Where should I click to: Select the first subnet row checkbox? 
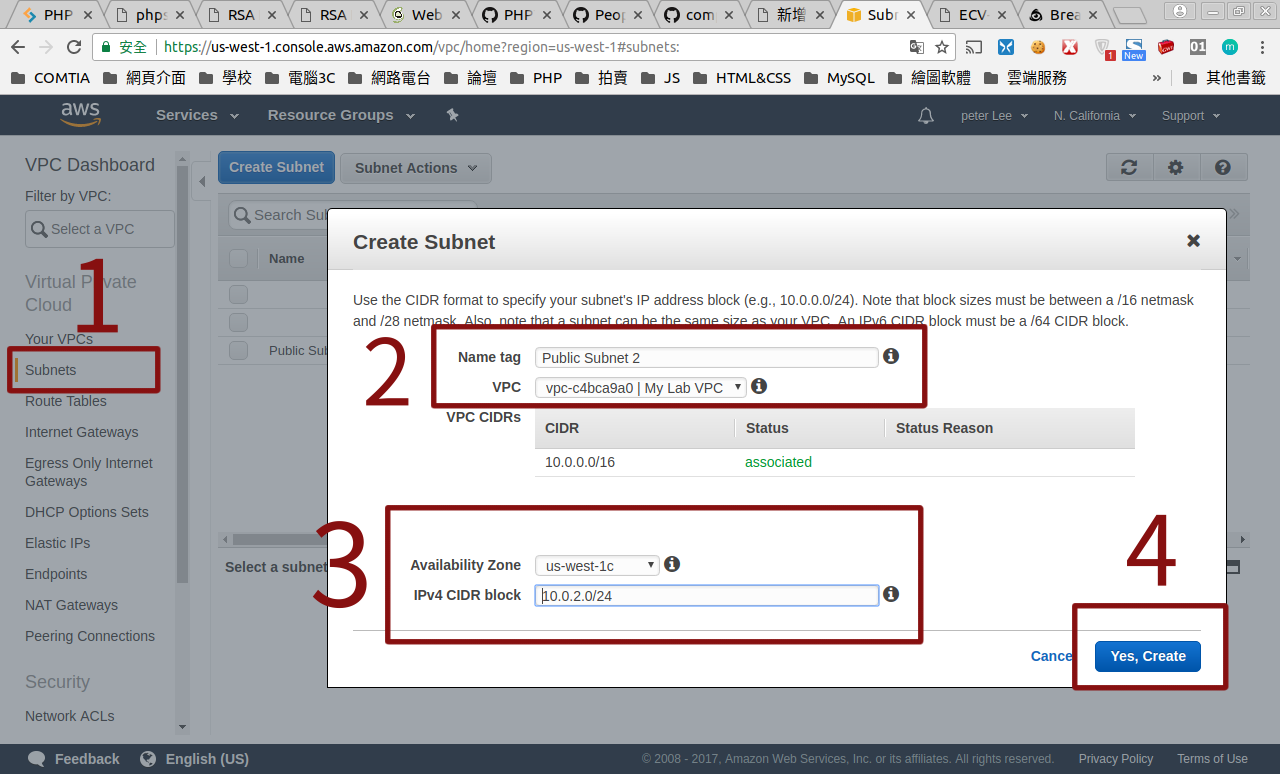tap(239, 294)
